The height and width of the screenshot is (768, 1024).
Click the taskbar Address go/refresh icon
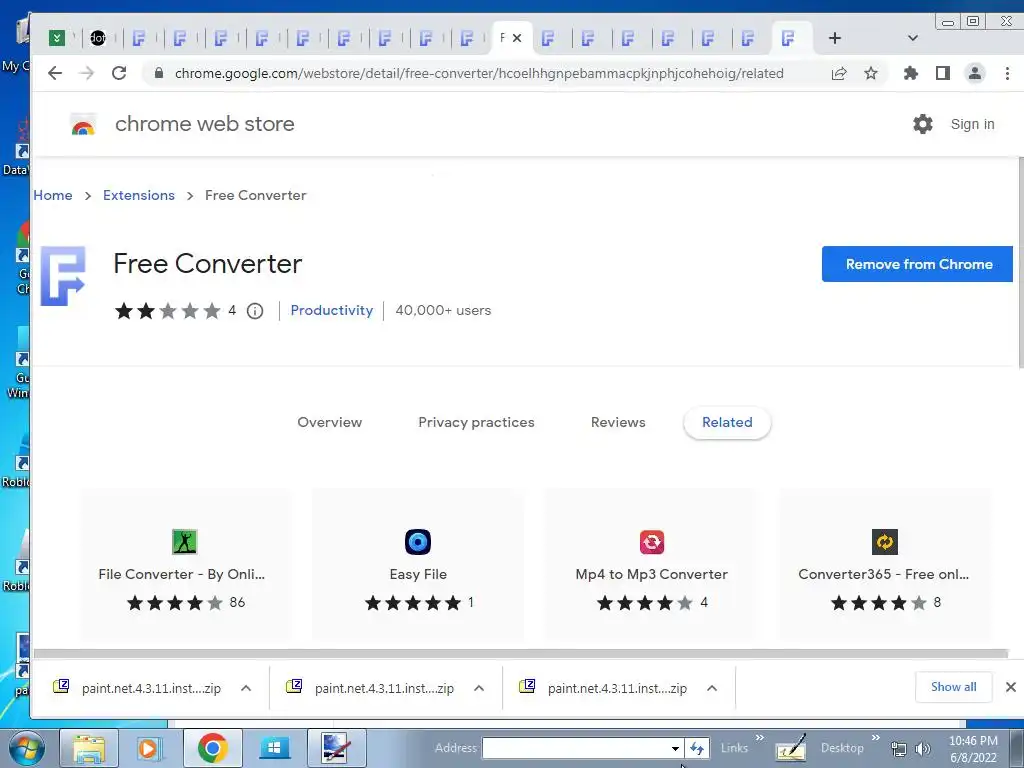click(x=697, y=748)
